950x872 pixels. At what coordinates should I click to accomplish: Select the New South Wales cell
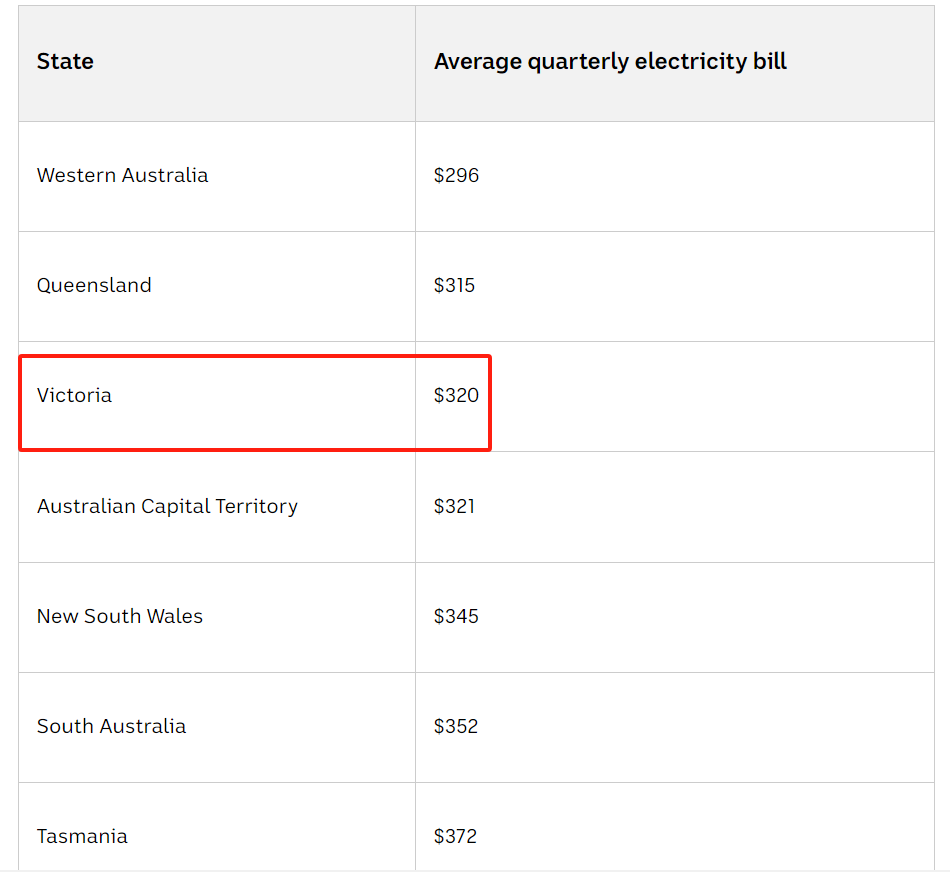pyautogui.click(x=120, y=616)
